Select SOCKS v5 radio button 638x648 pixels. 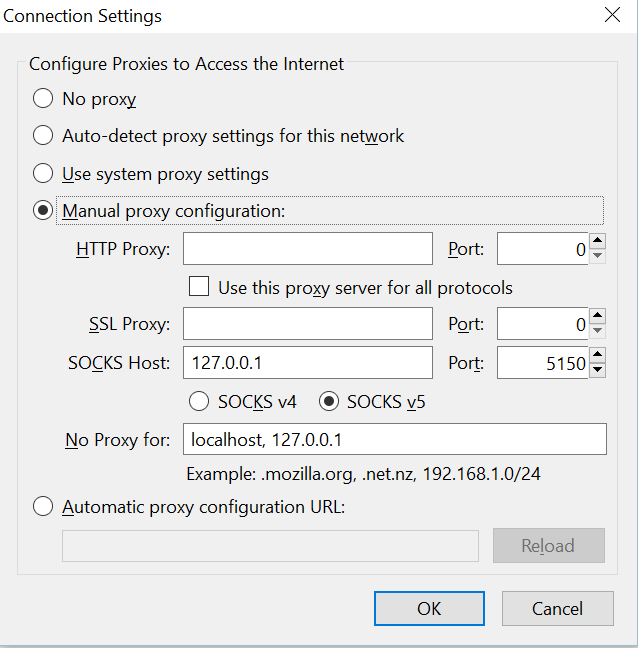[329, 402]
